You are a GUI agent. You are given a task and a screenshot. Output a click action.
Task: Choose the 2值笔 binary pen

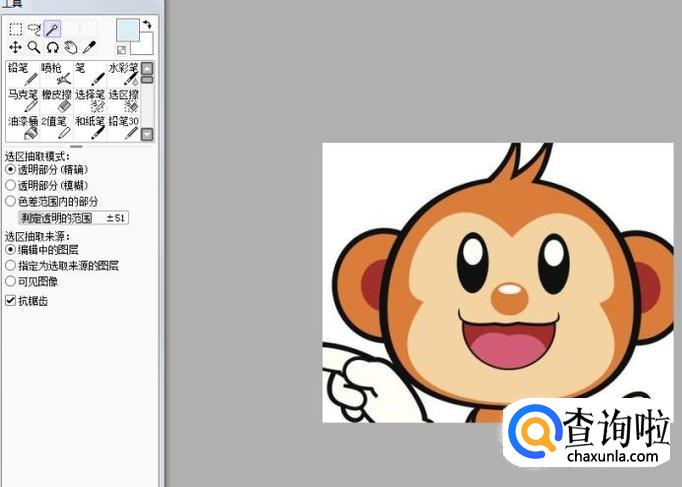click(56, 127)
